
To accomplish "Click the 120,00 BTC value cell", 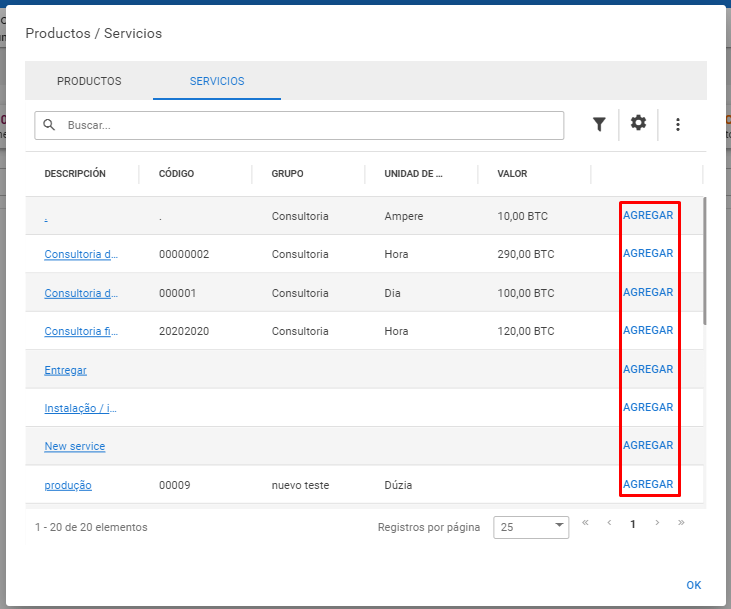I will (525, 331).
